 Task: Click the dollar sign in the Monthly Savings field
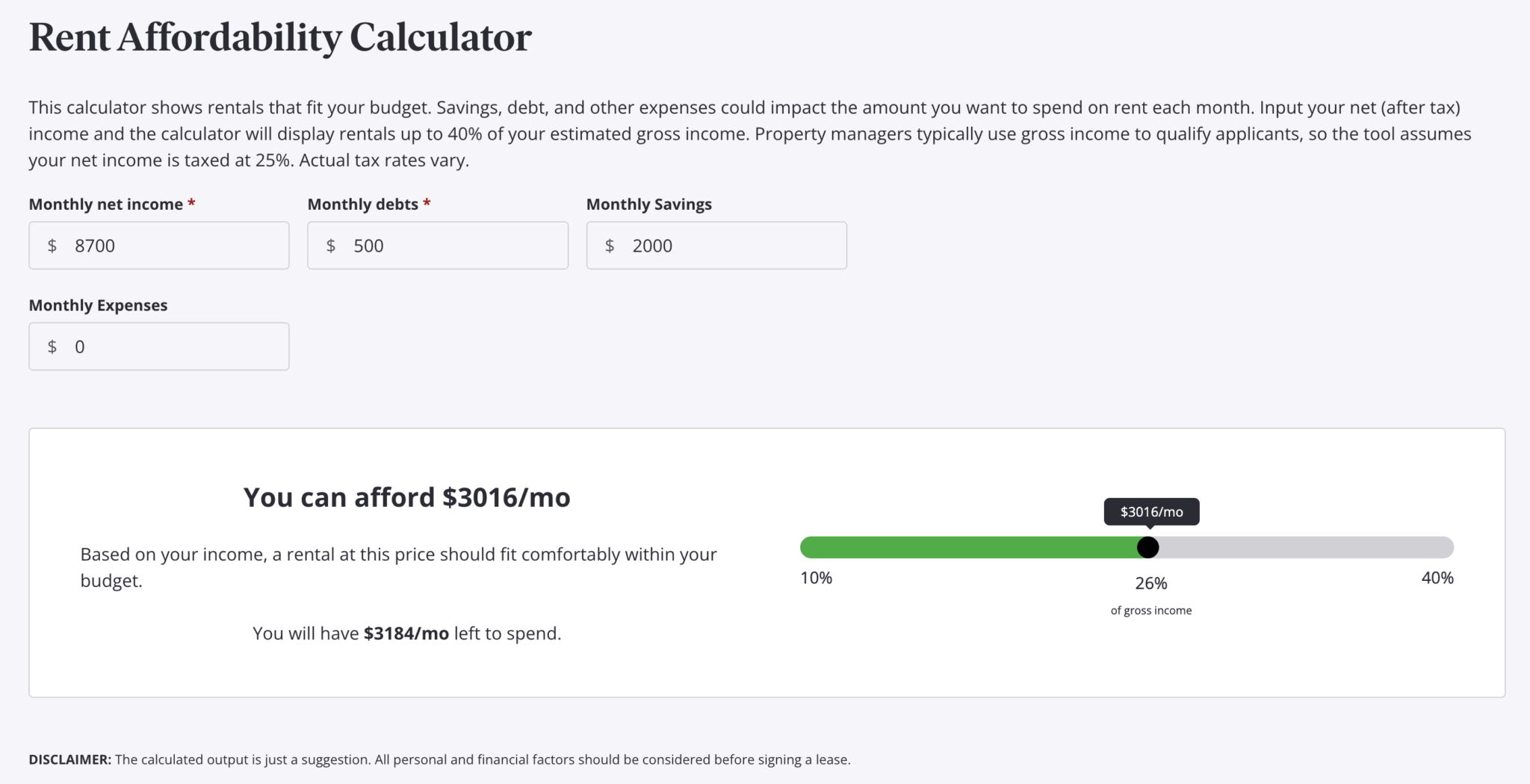coord(610,246)
